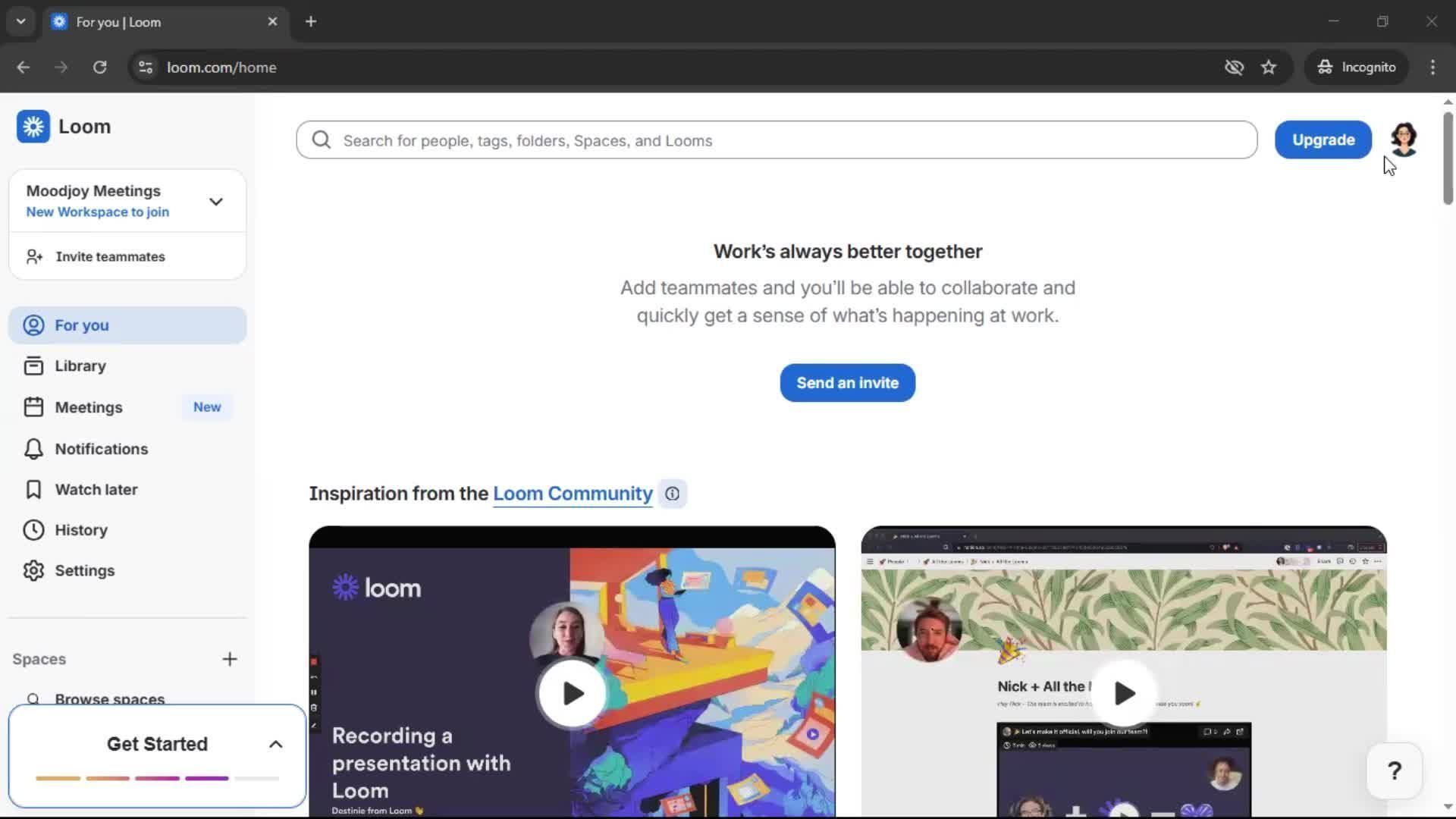Click the third-party cookies blocked eye icon
This screenshot has width=1456, height=819.
click(1234, 67)
